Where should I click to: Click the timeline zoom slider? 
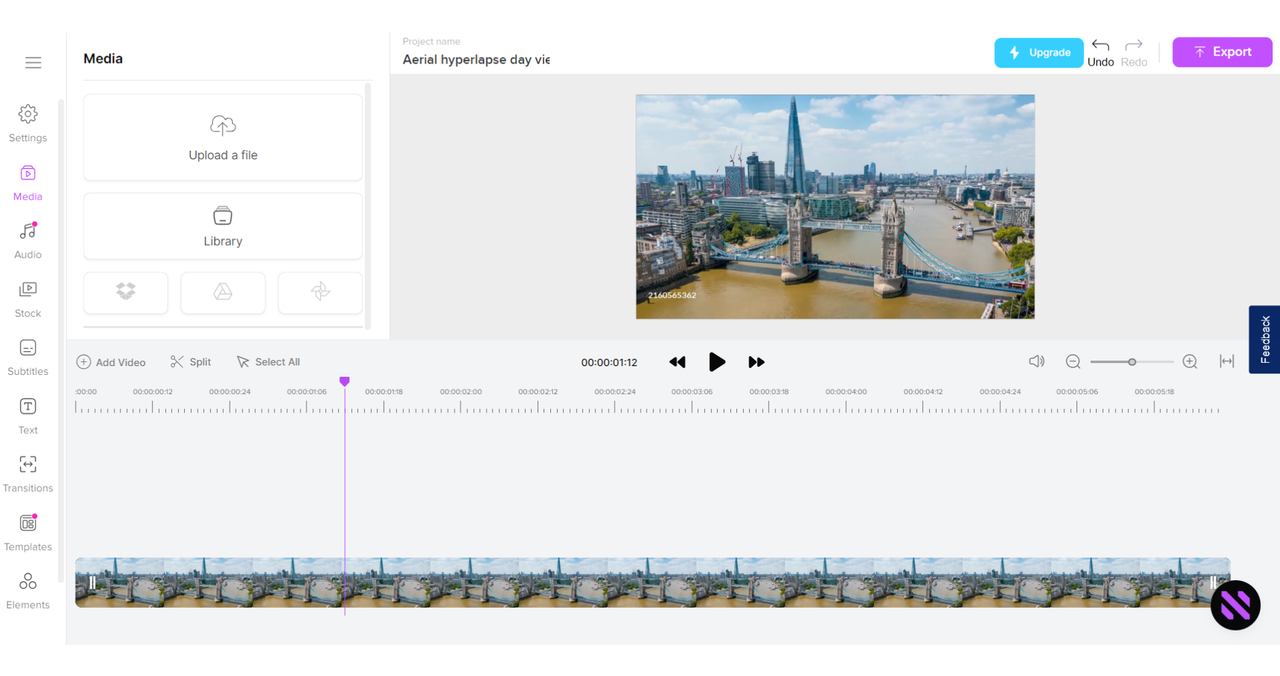click(x=1131, y=362)
